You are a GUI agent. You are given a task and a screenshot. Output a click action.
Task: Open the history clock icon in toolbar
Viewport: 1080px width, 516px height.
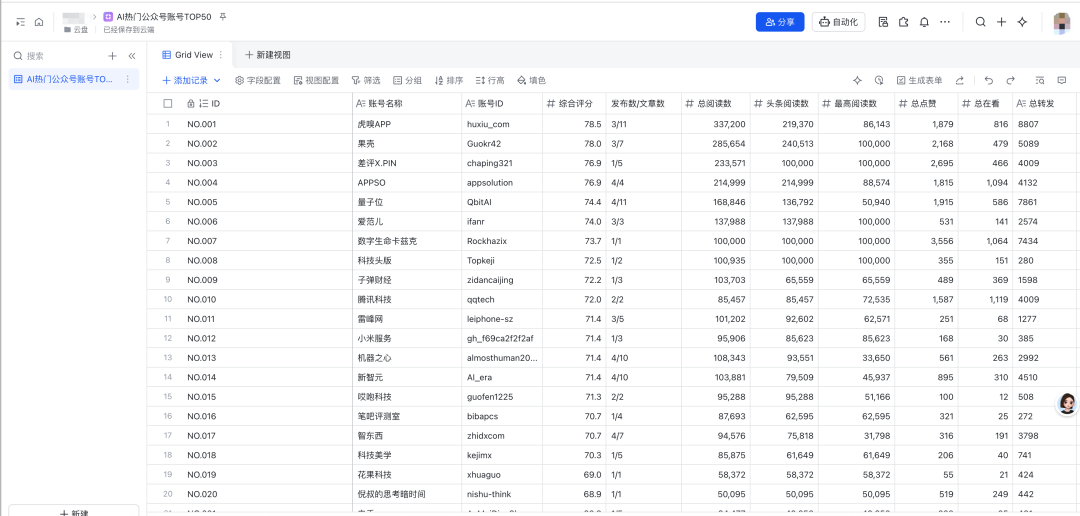879,81
